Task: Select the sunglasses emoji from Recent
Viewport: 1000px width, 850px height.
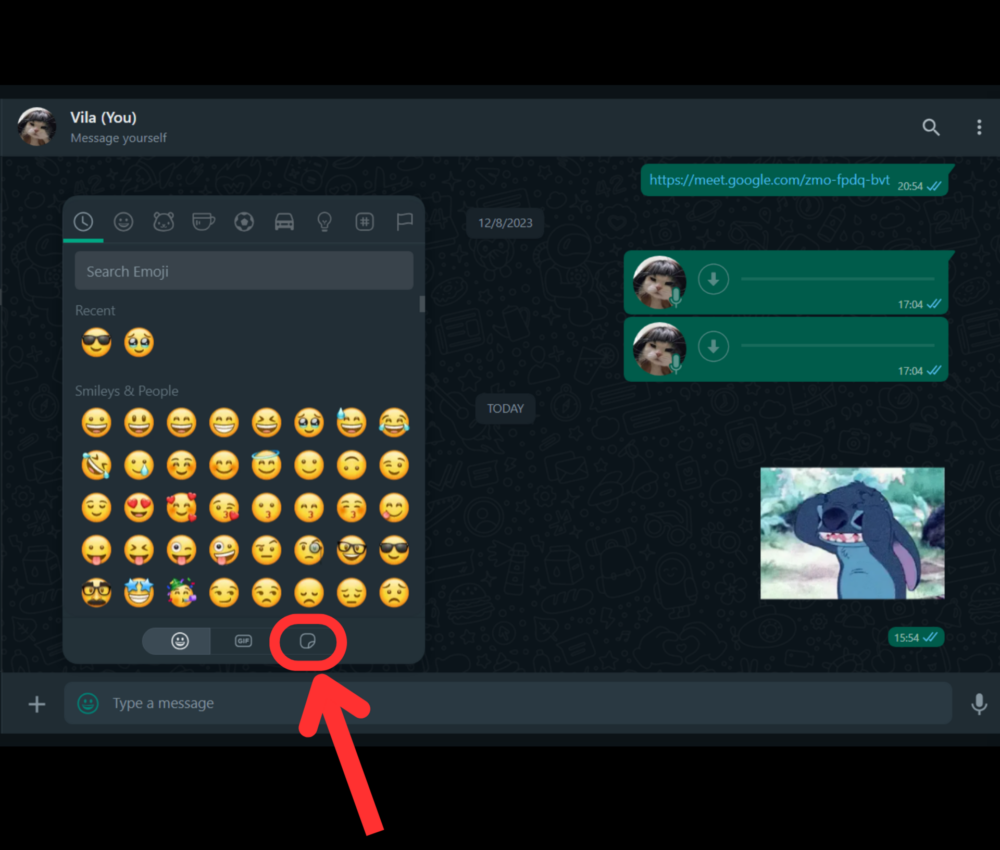Action: click(96, 341)
